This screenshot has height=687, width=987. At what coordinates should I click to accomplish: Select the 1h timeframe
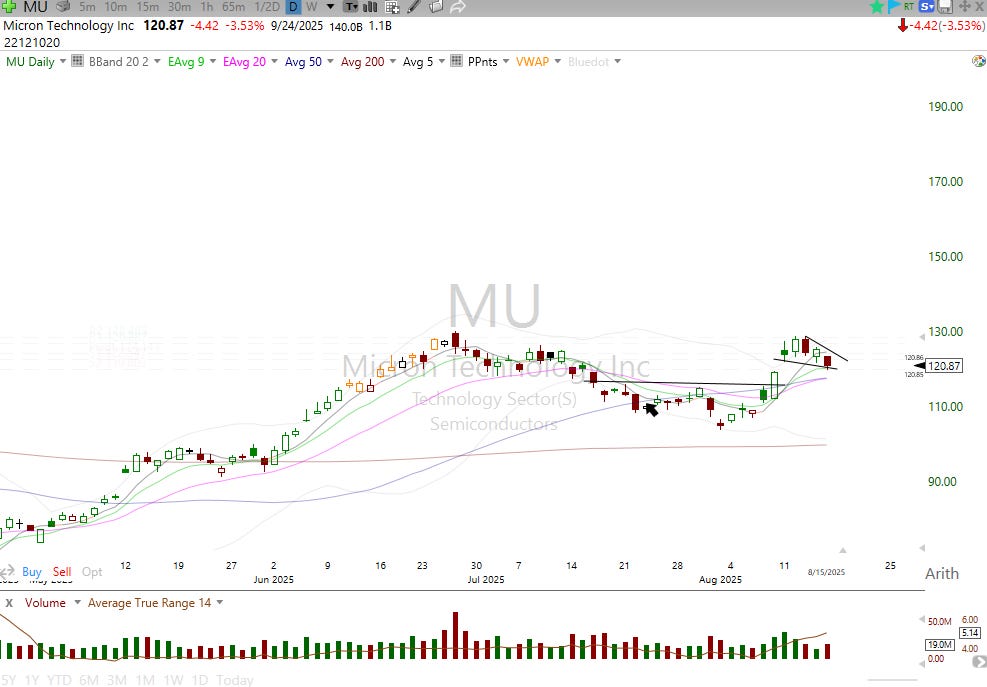click(x=206, y=7)
